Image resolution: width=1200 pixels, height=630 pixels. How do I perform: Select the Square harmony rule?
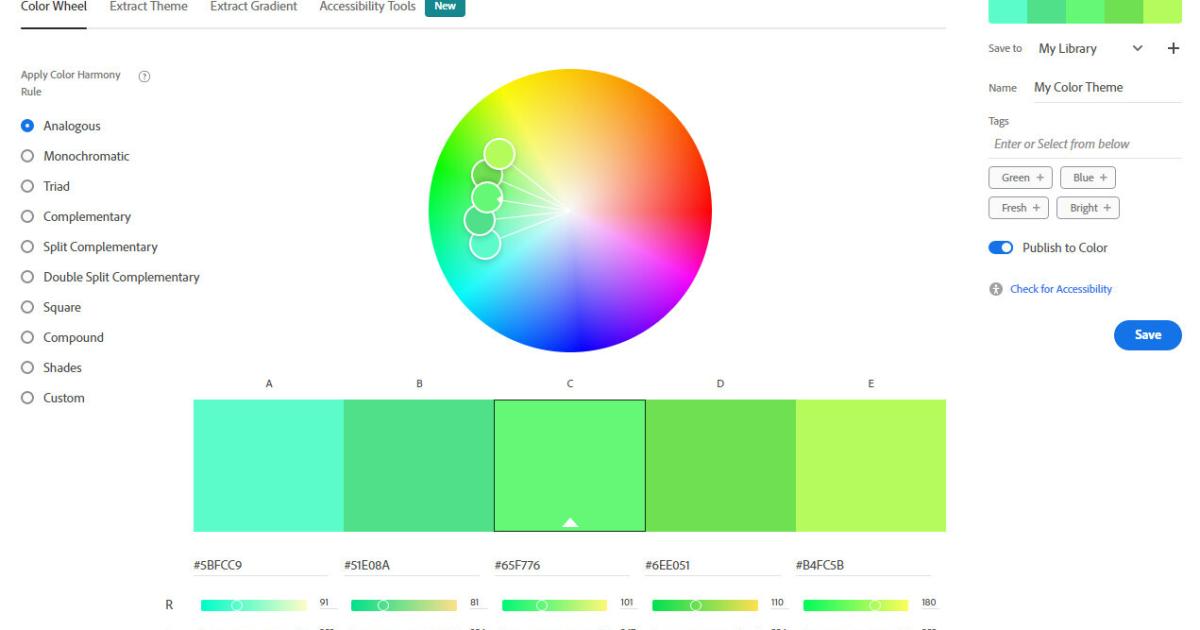pyautogui.click(x=51, y=307)
